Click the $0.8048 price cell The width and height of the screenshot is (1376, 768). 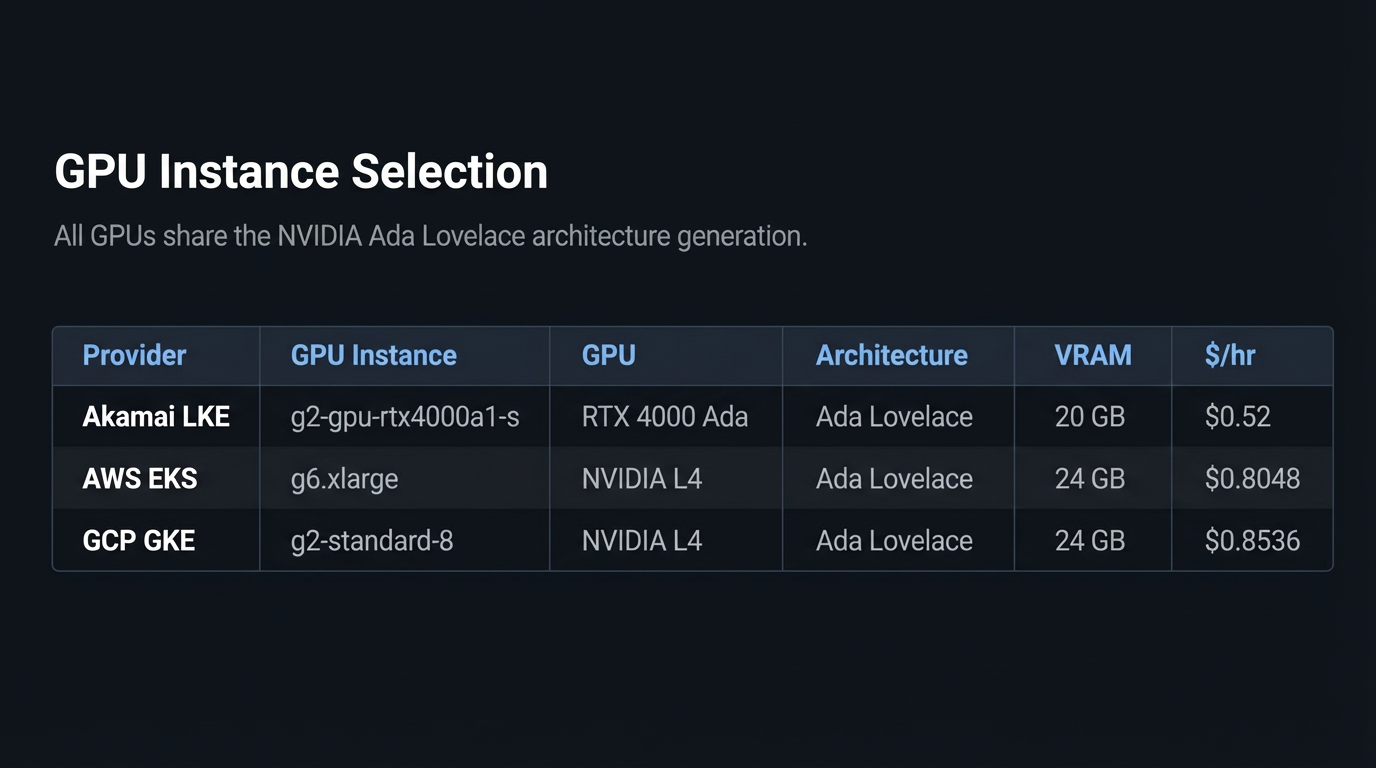[x=1252, y=478]
